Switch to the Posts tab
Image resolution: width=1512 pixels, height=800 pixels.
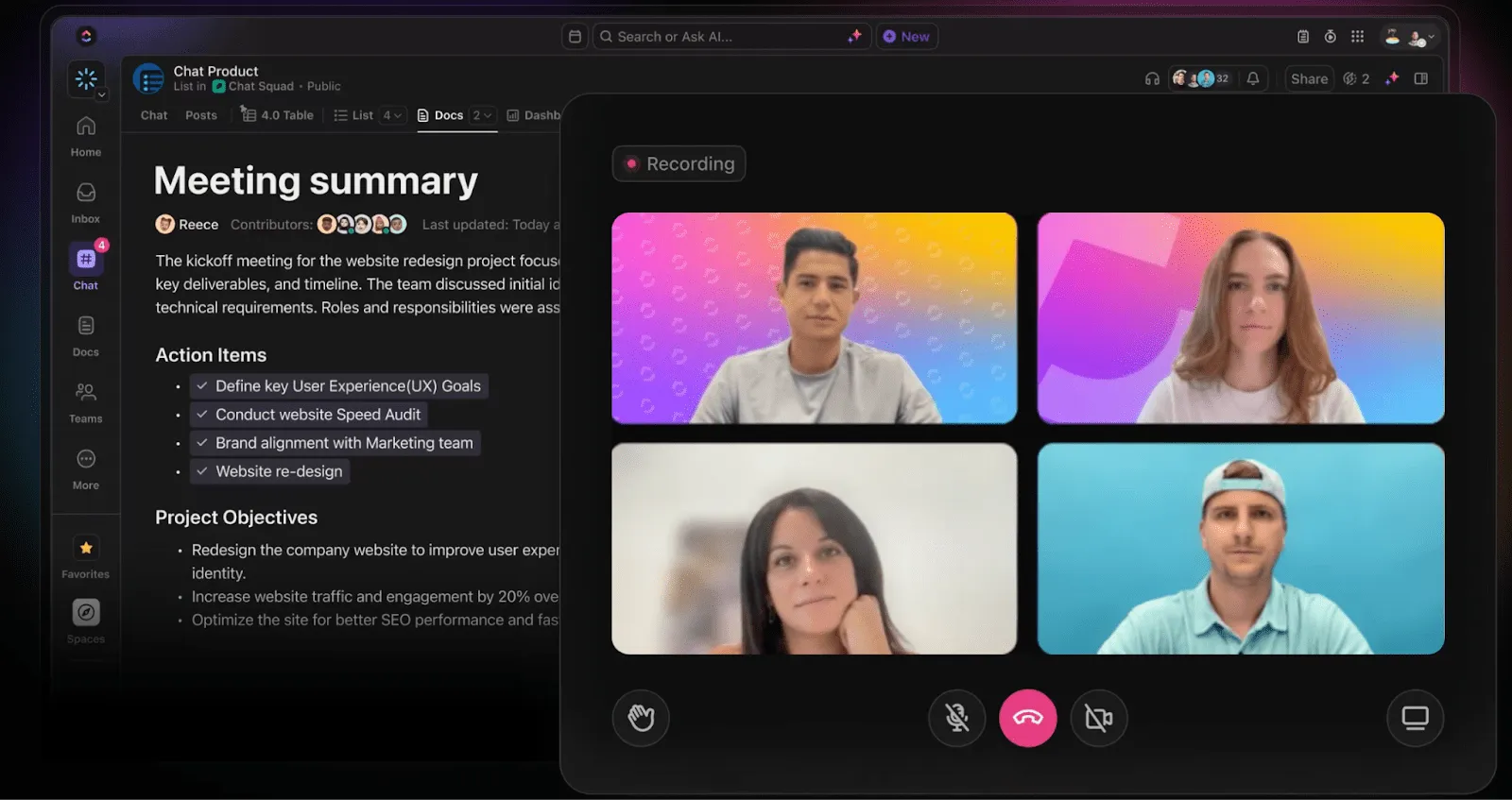tap(201, 115)
